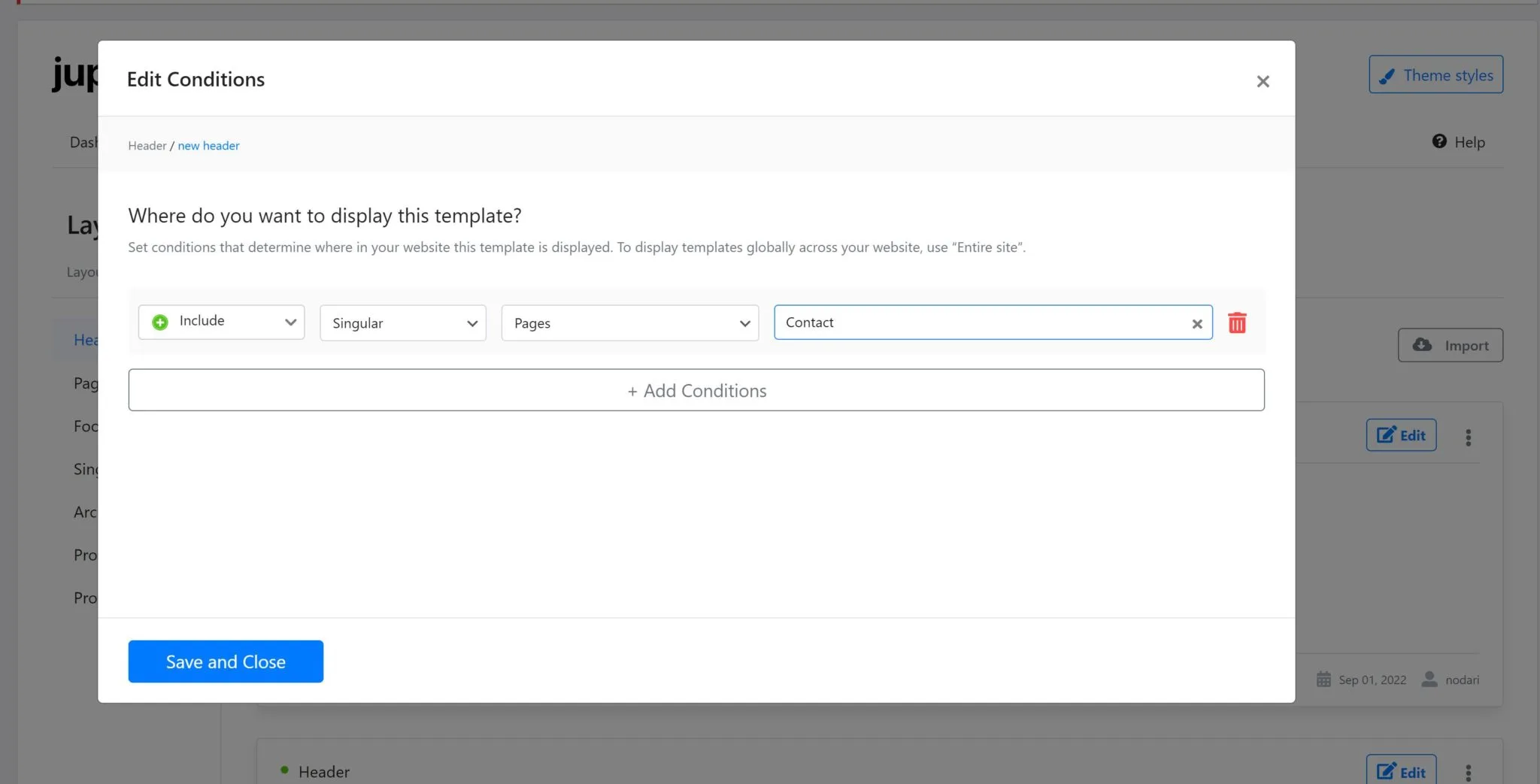Click Edit on the Header template row
Screen dimensions: 1540x784
(x=1402, y=771)
